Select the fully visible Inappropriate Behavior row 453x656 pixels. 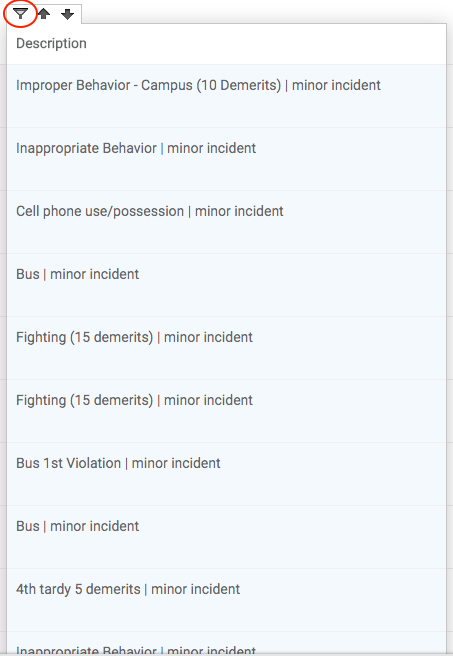[226, 159]
